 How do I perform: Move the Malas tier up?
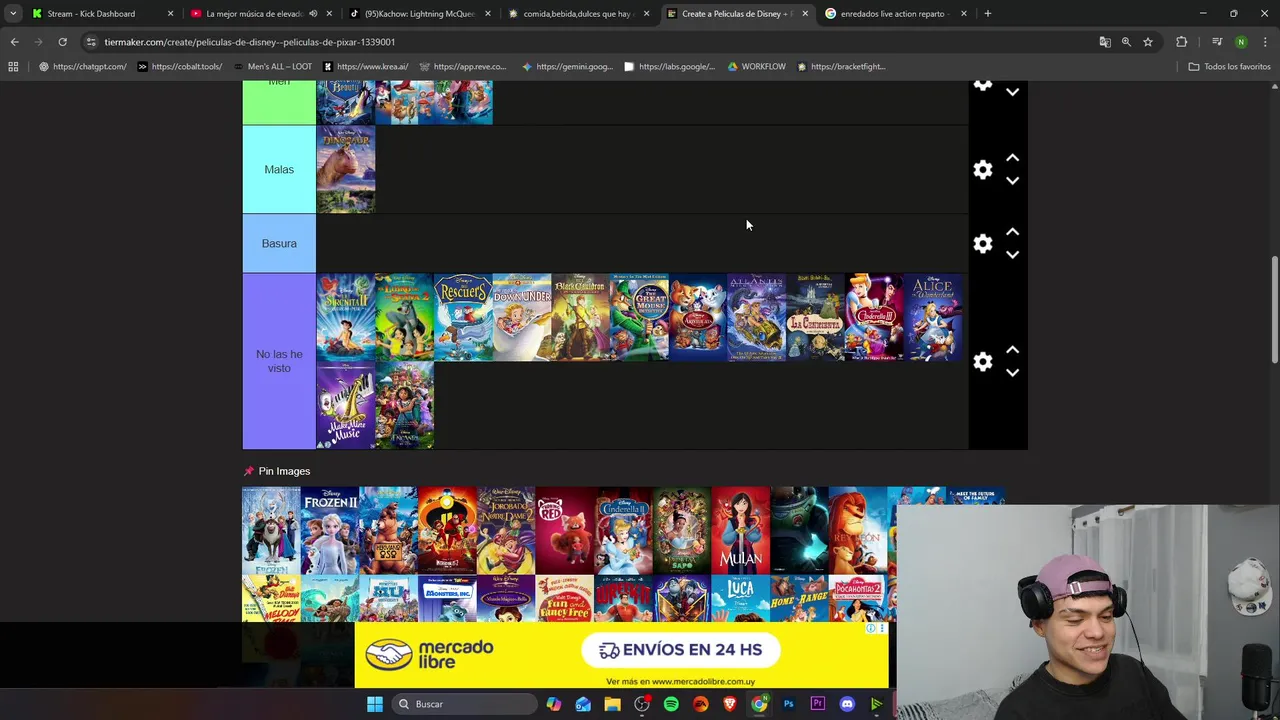click(1012, 158)
